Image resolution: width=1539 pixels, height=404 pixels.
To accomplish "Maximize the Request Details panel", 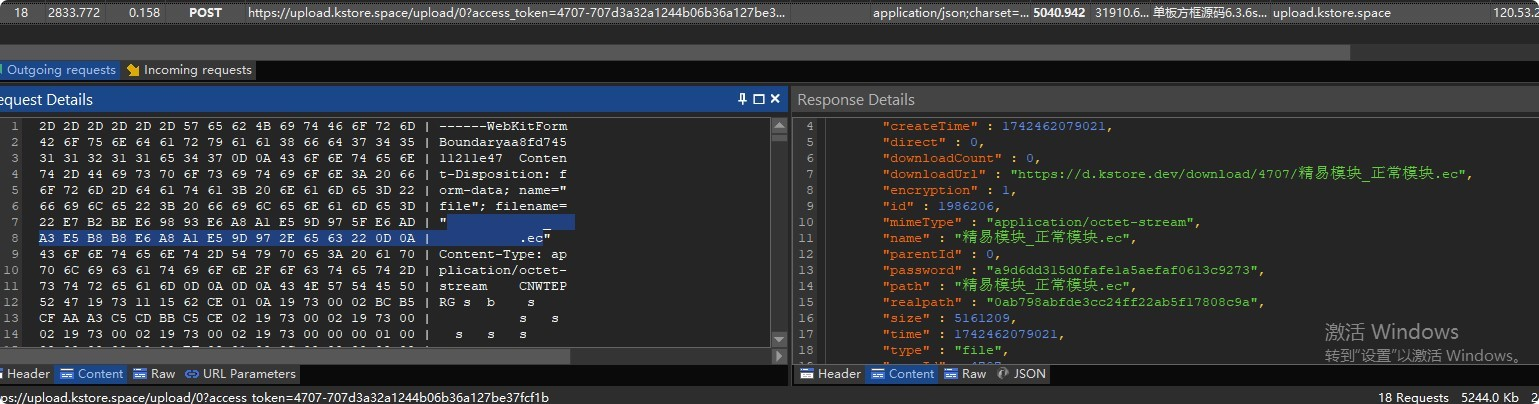I will coord(759,99).
